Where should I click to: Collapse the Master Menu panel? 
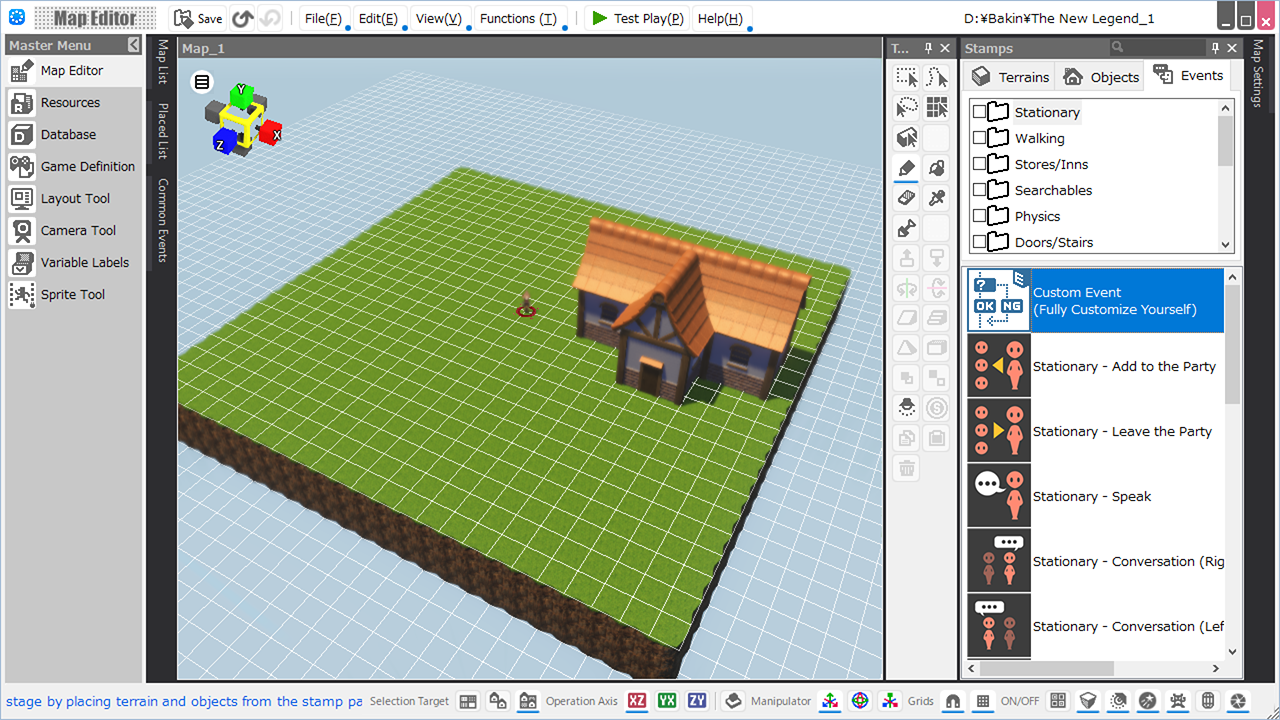click(134, 45)
